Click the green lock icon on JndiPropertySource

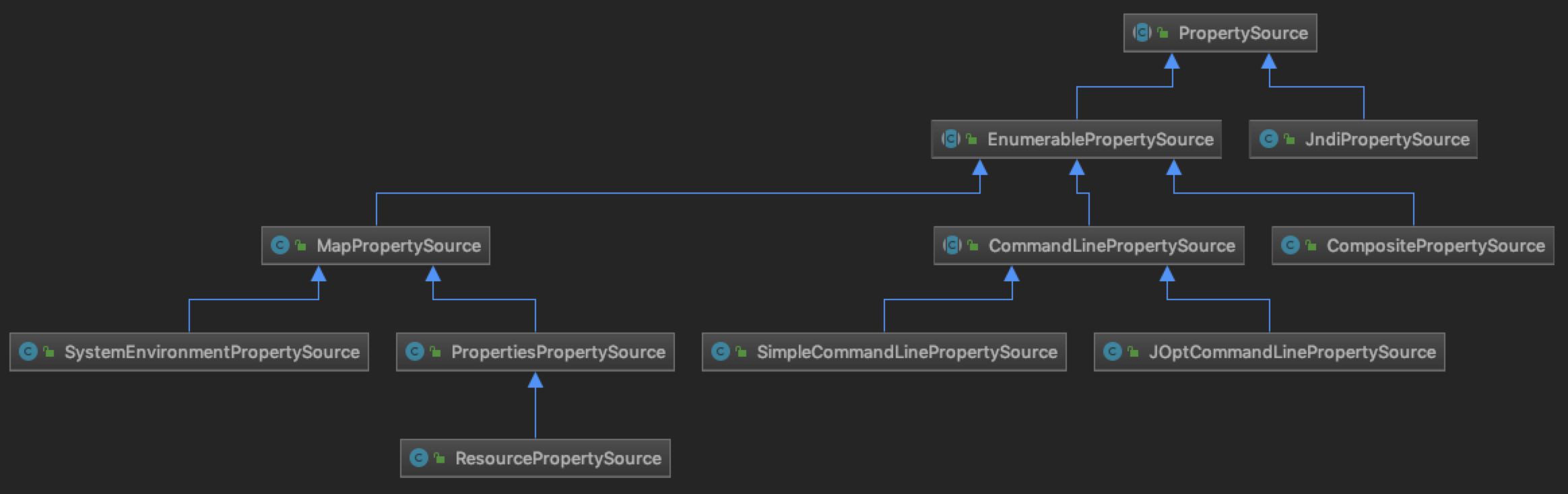point(1289,139)
